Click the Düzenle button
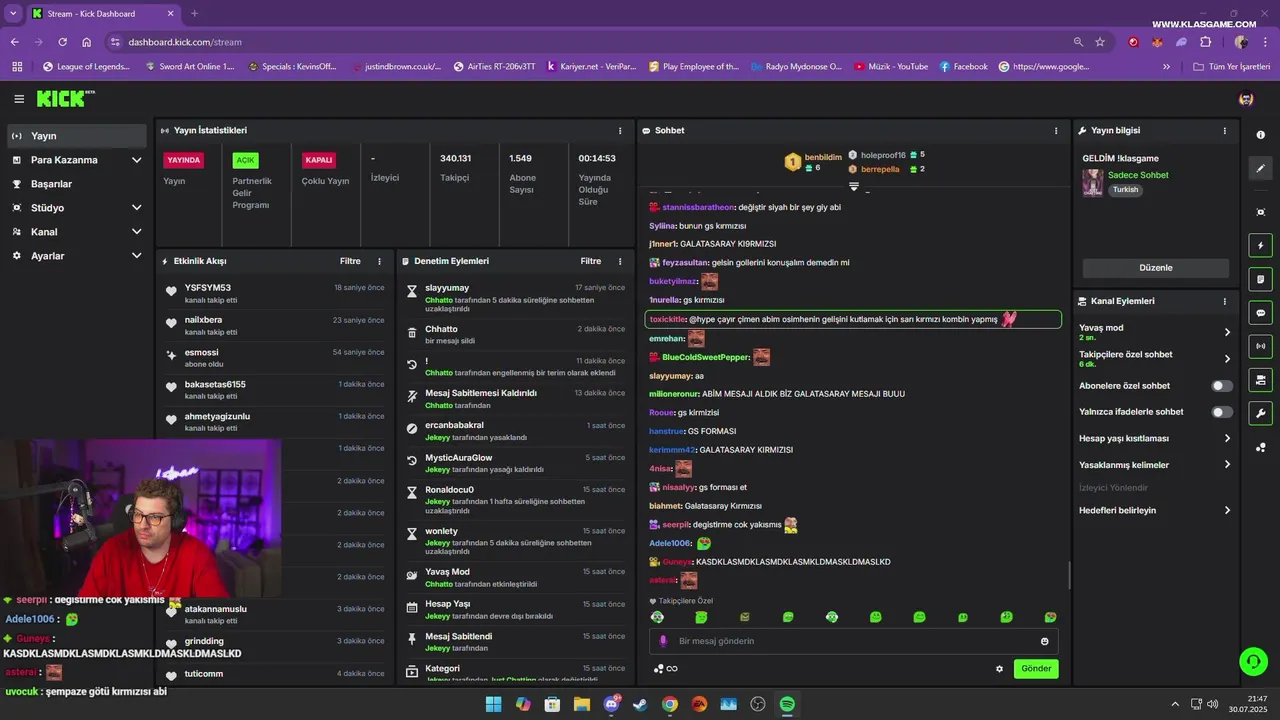Viewport: 1280px width, 720px height. tap(1156, 268)
